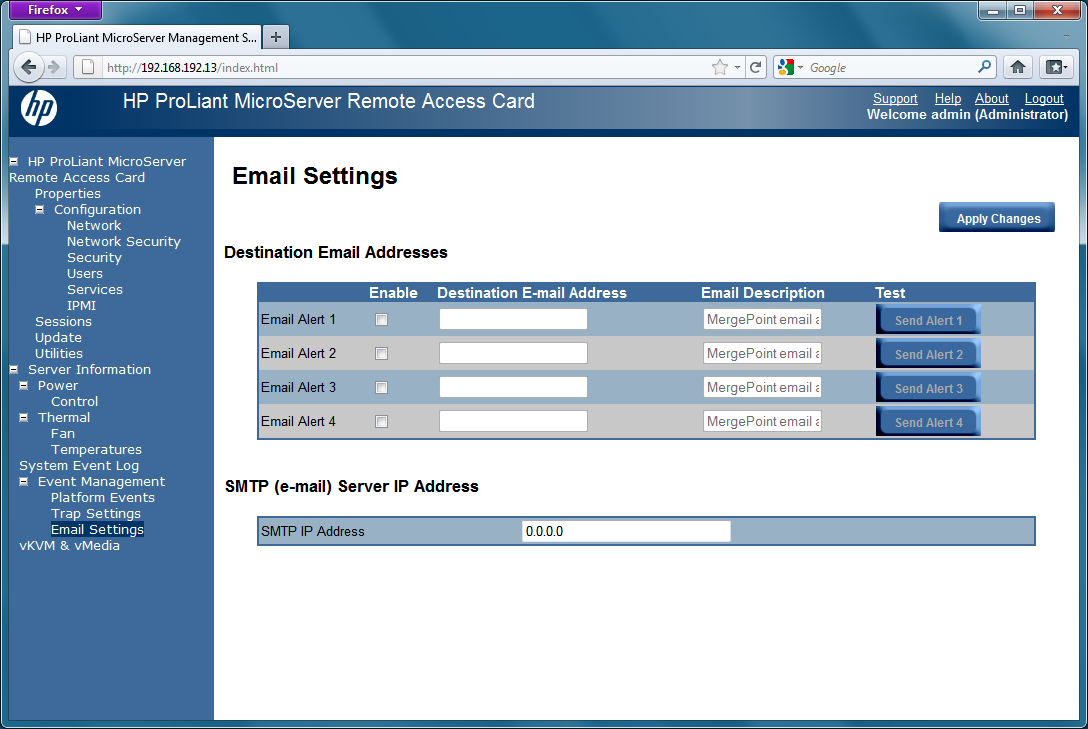Viewport: 1088px width, 729px height.
Task: Open the bookmarks menu icon
Action: (1057, 67)
